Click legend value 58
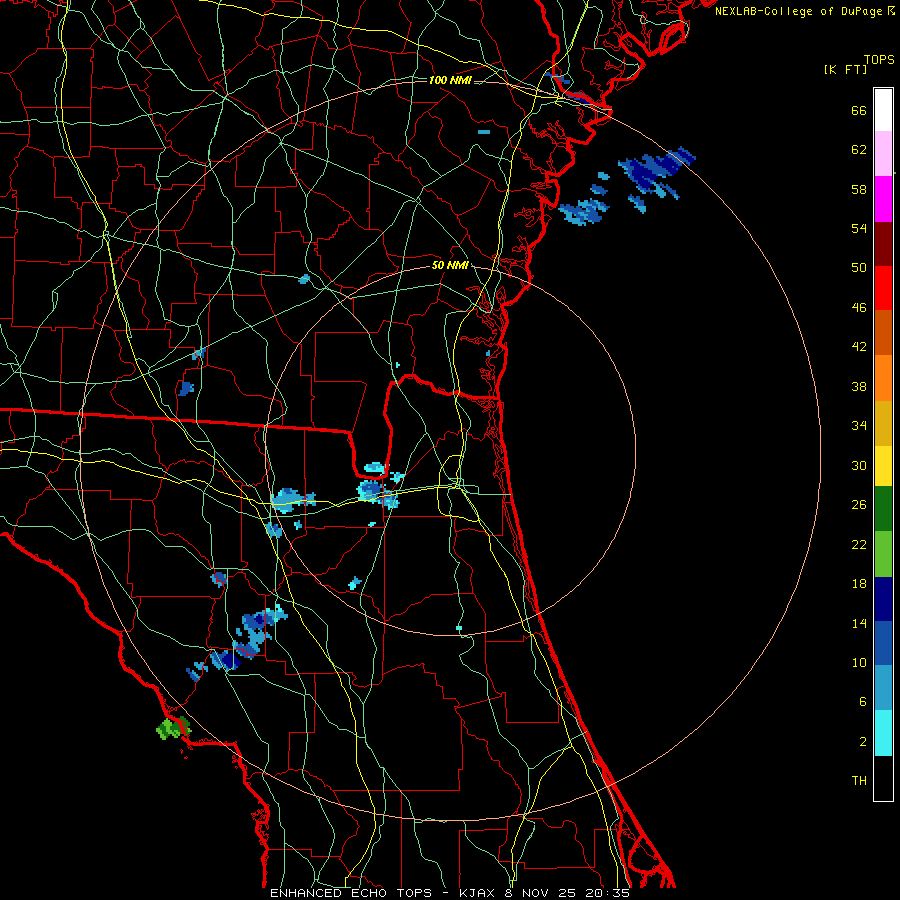900x900 pixels. 859,189
